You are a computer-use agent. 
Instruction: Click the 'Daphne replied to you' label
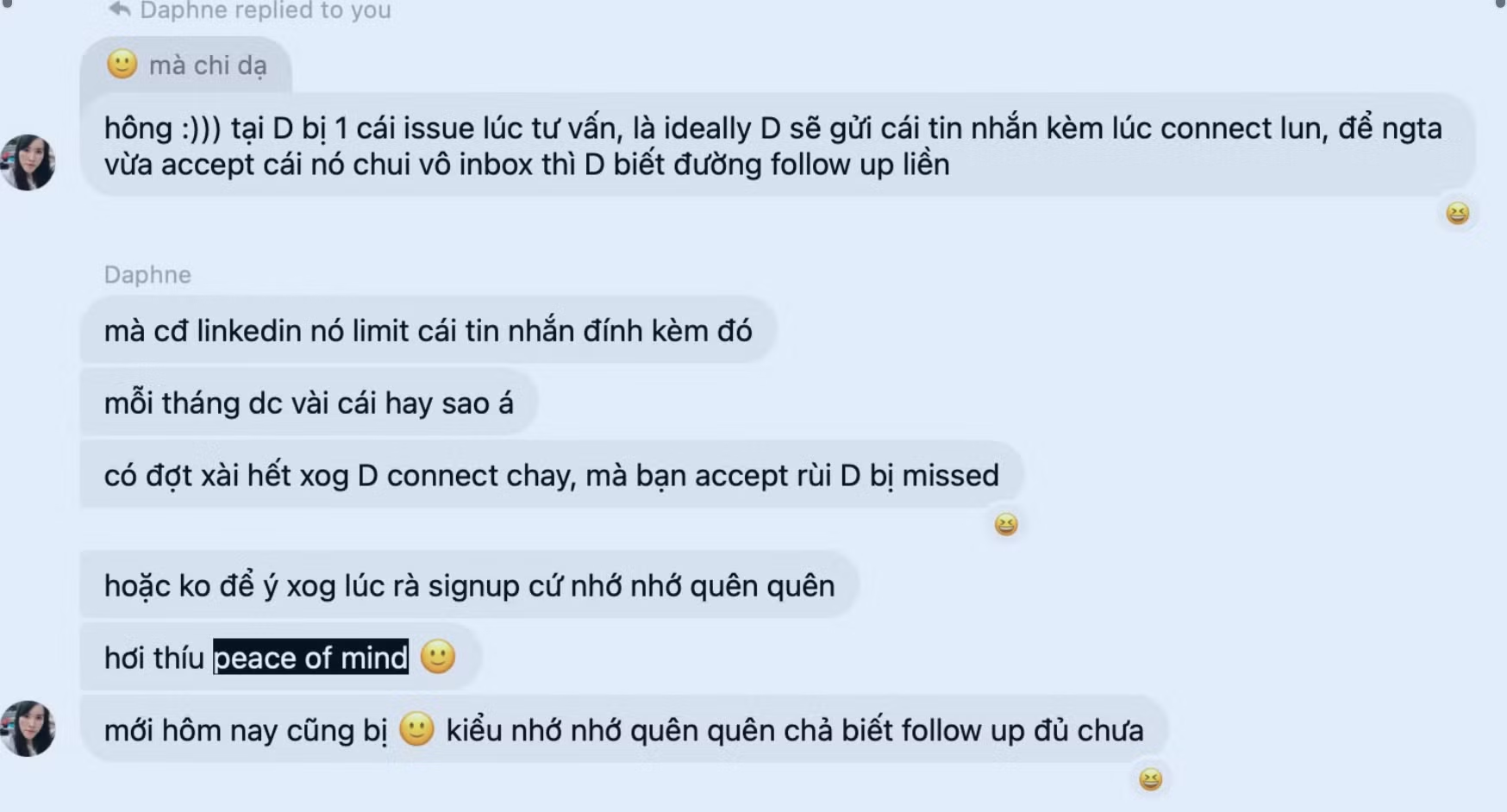tap(266, 10)
